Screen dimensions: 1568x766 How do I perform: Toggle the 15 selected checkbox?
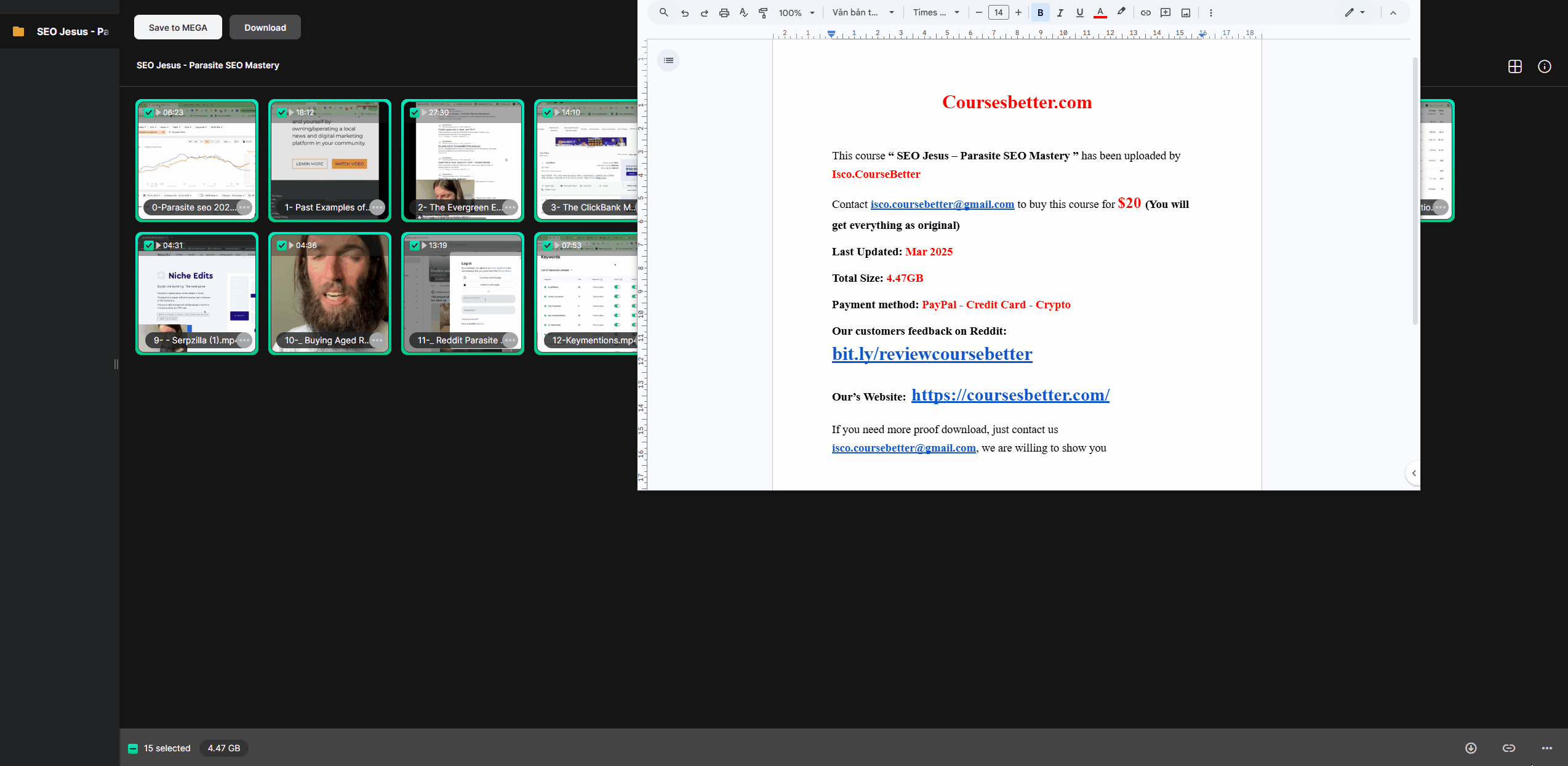coord(133,749)
